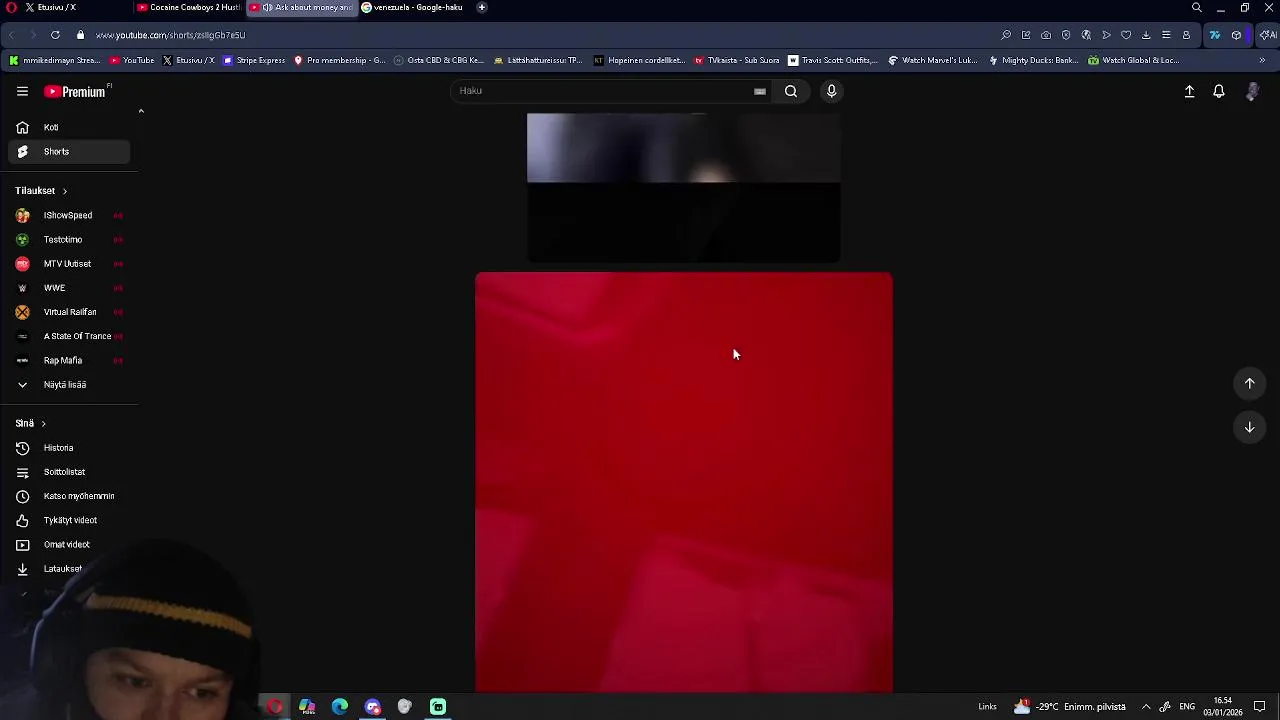Image resolution: width=1280 pixels, height=720 pixels.
Task: Expand the Sinä section chevron
Action: (43, 424)
